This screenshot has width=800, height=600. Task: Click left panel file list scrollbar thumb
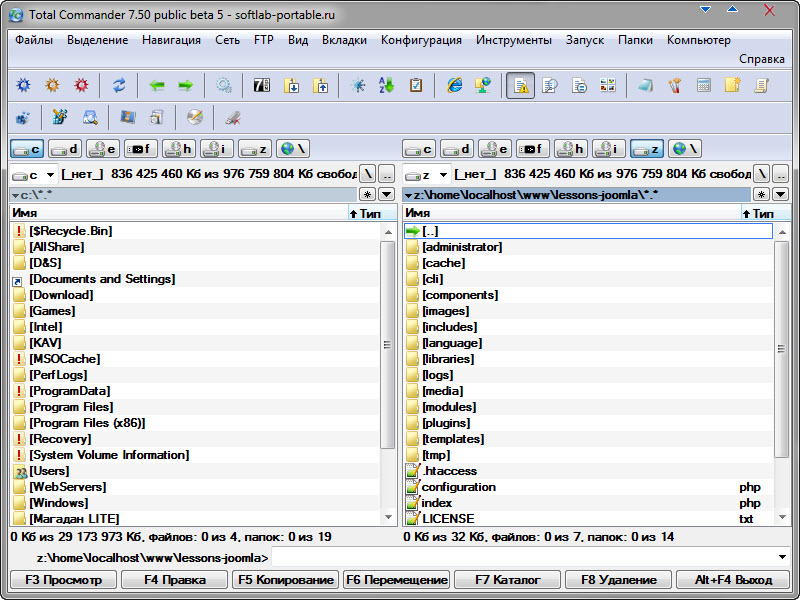pyautogui.click(x=388, y=344)
